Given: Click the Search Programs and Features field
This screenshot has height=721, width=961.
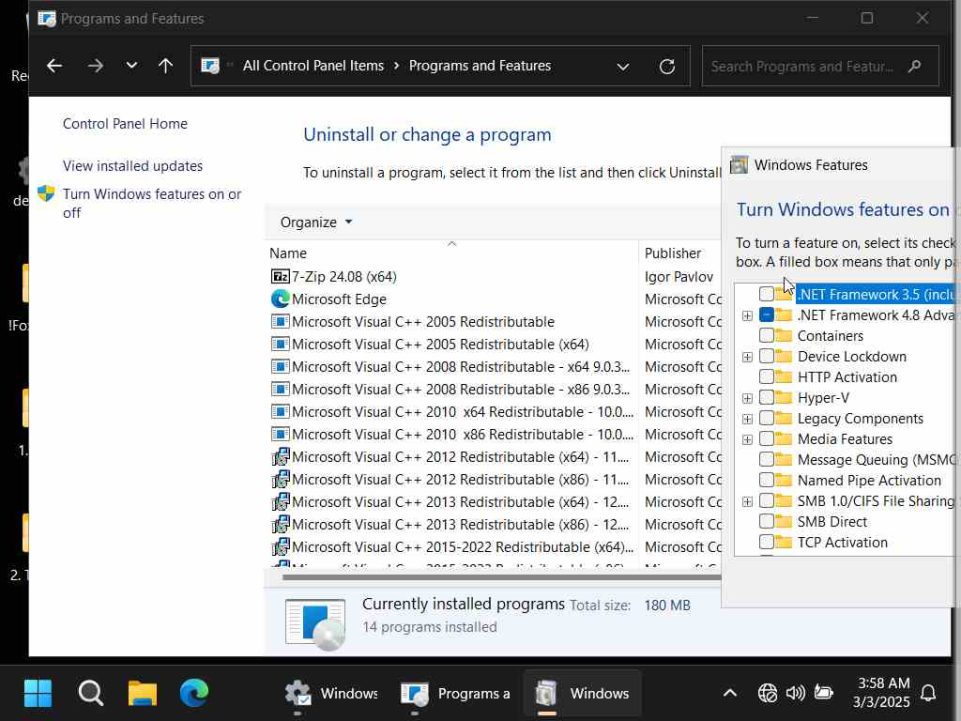Looking at the screenshot, I should coord(820,66).
